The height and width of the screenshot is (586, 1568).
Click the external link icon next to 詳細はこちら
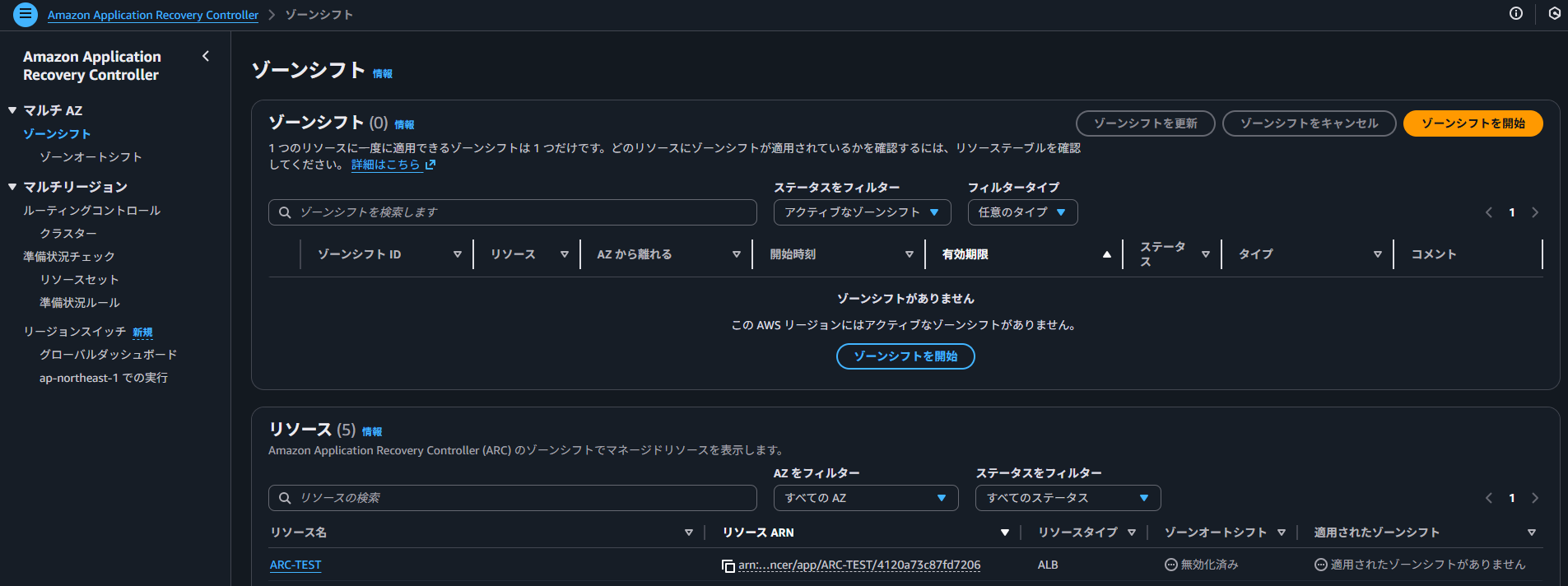(x=430, y=165)
